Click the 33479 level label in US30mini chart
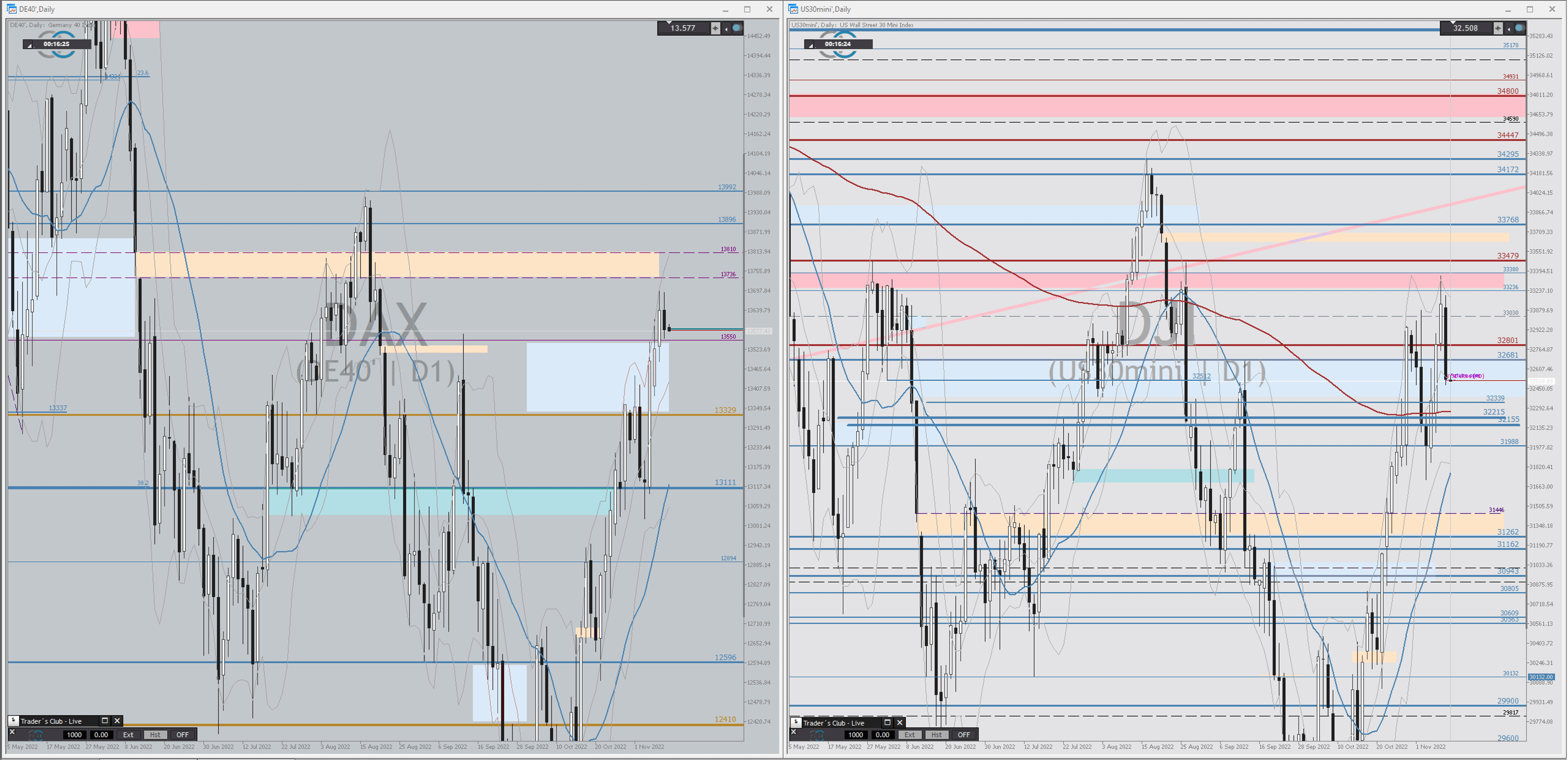The width and height of the screenshot is (1568, 760). (x=1508, y=256)
